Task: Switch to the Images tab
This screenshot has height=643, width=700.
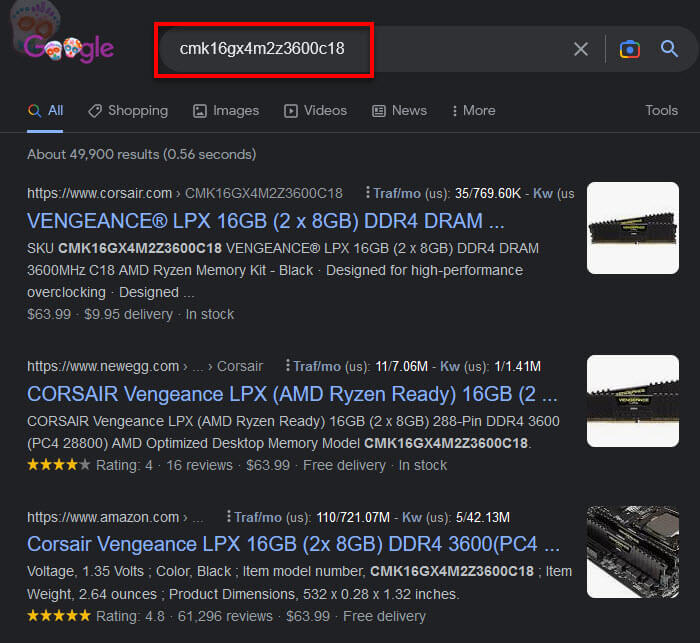Action: (226, 111)
